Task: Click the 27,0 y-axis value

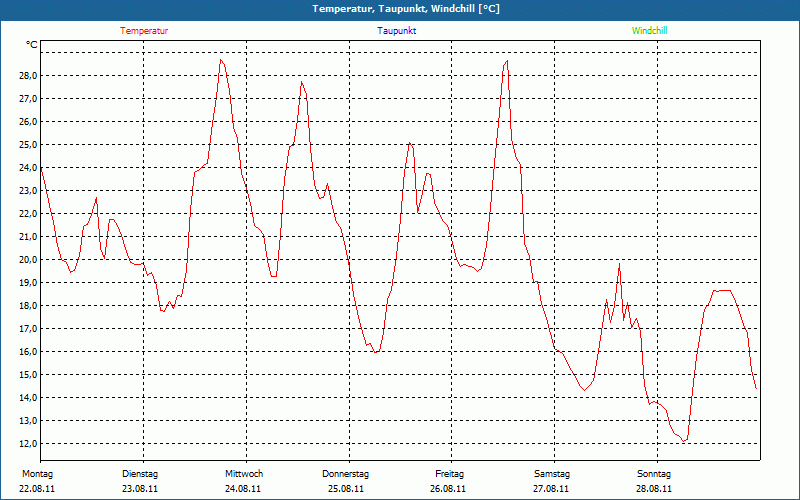Action: pyautogui.click(x=29, y=98)
